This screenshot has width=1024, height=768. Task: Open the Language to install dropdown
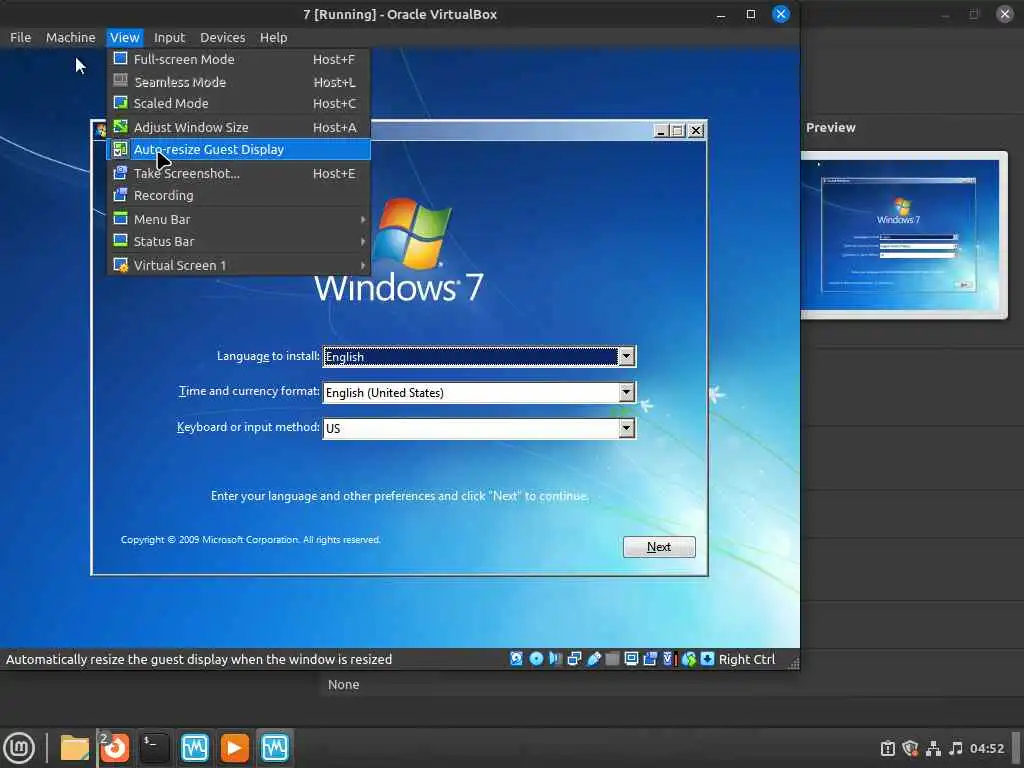(x=626, y=357)
